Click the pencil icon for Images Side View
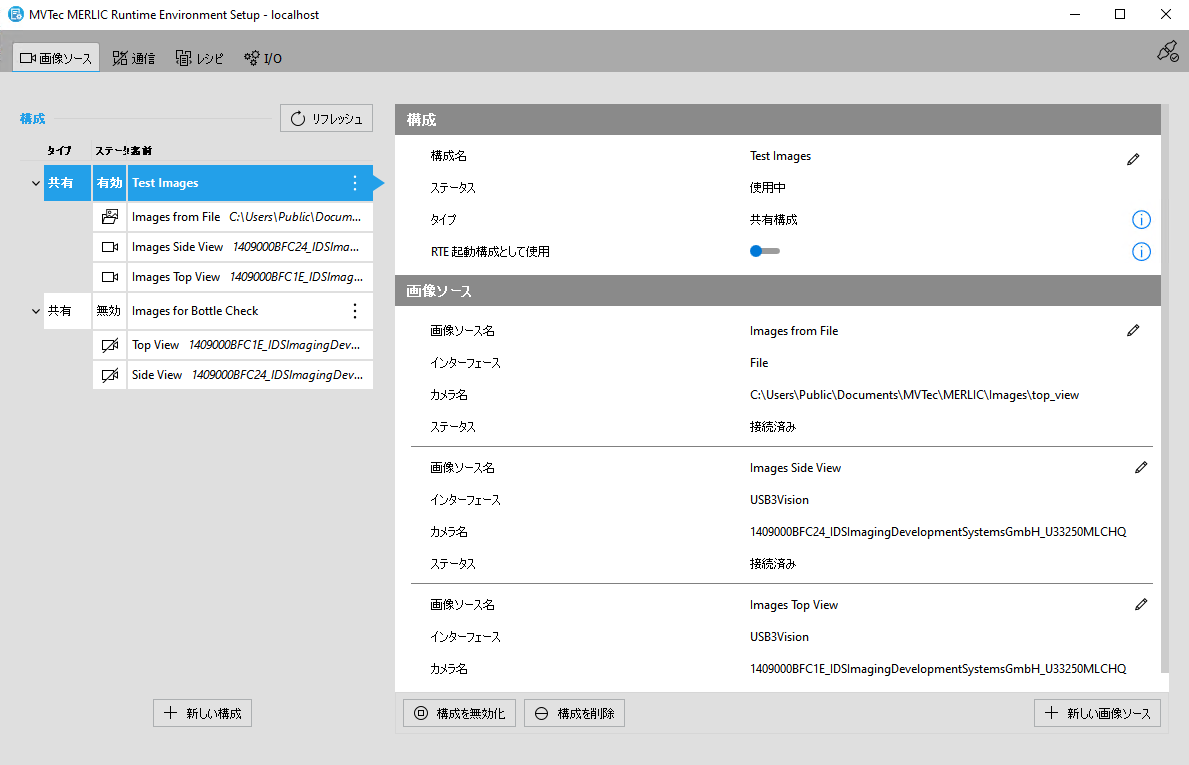1189x765 pixels. coord(1141,467)
